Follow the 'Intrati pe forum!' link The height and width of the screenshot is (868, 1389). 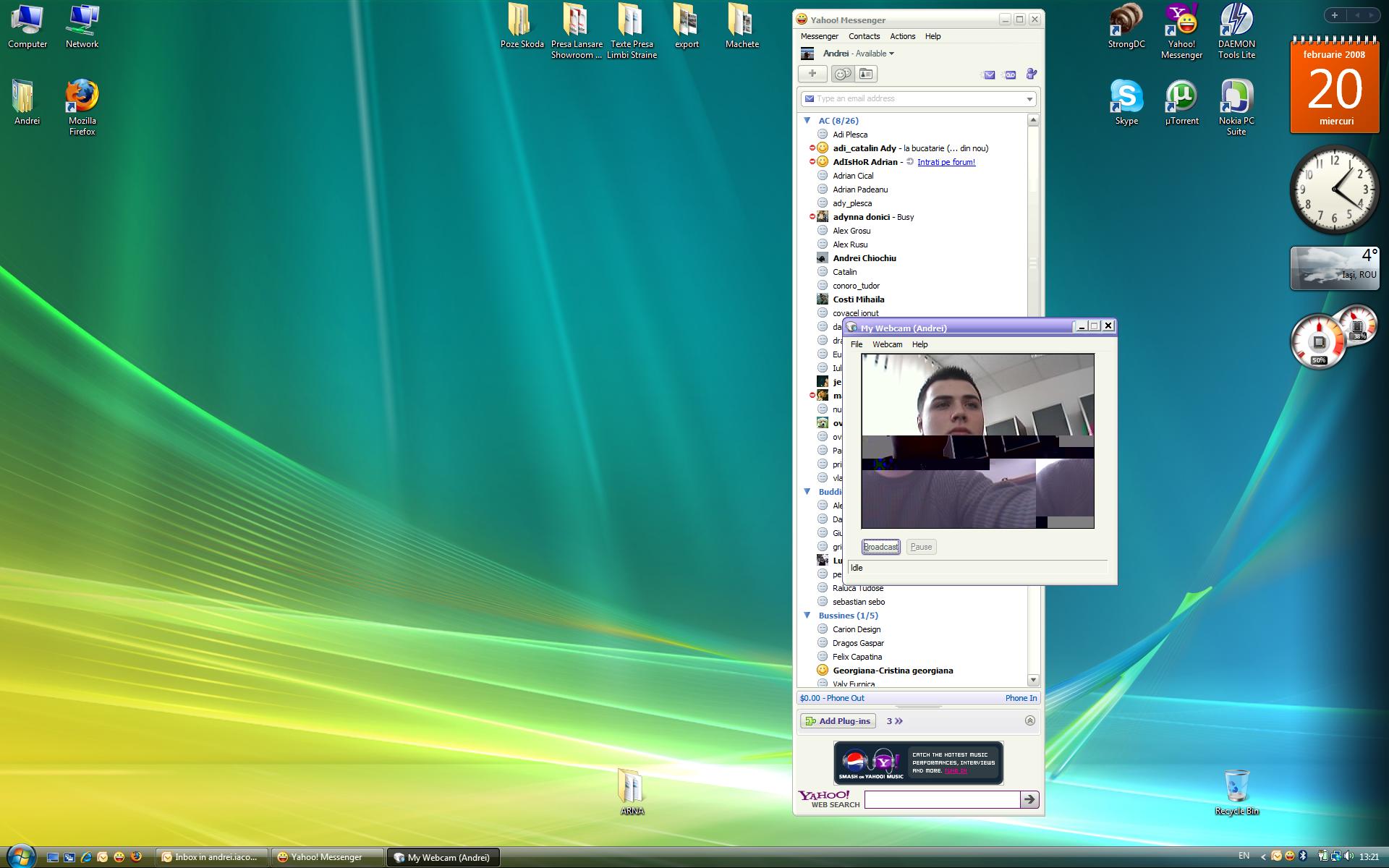tap(946, 162)
